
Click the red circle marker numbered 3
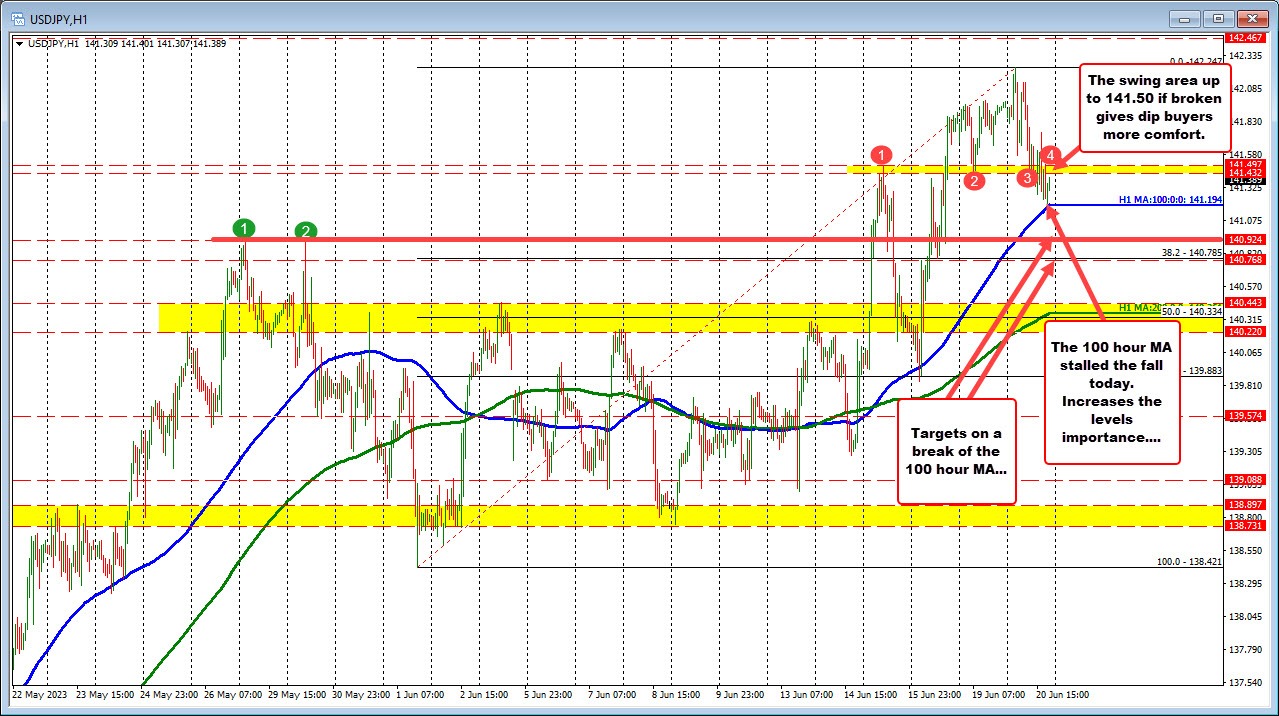pyautogui.click(x=1027, y=177)
